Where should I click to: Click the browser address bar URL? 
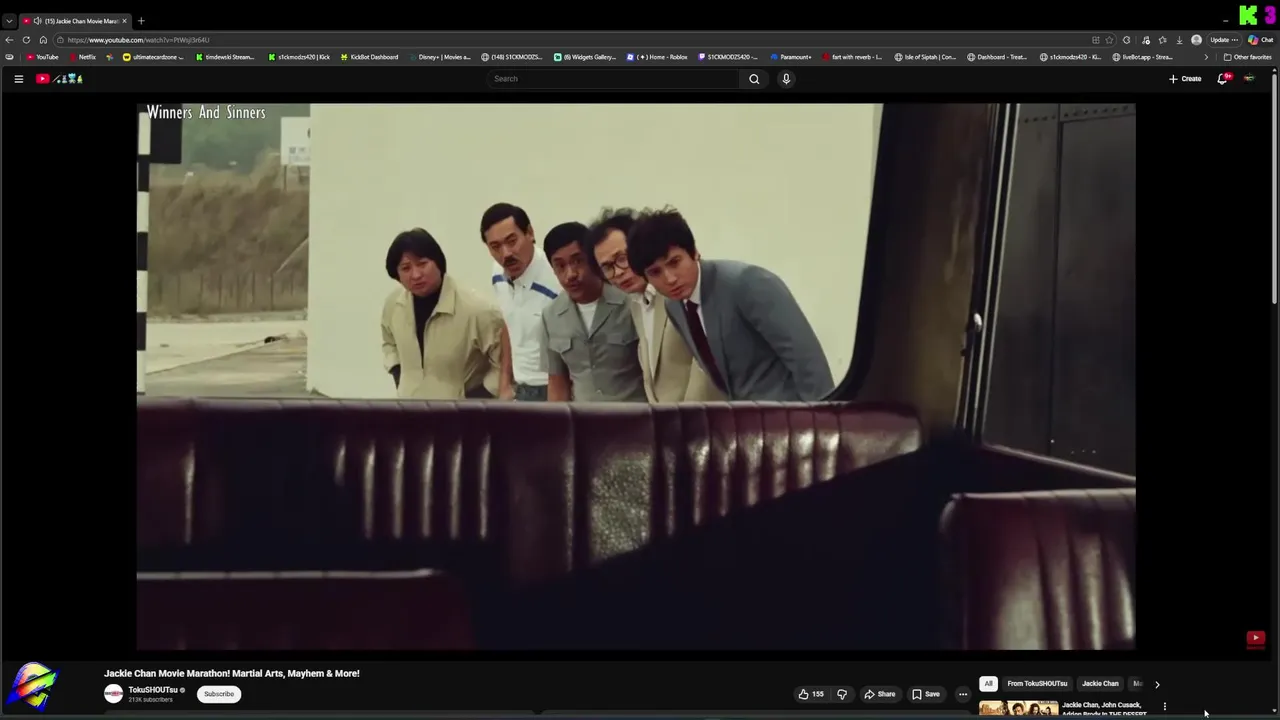tap(138, 40)
